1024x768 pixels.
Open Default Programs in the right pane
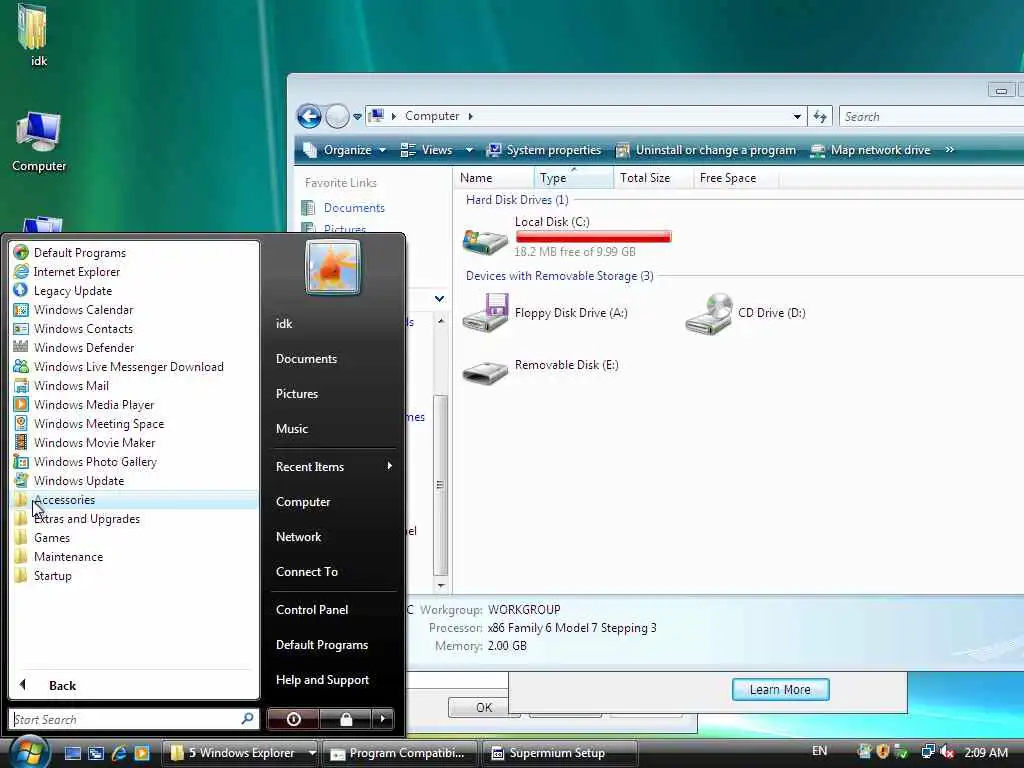point(322,645)
